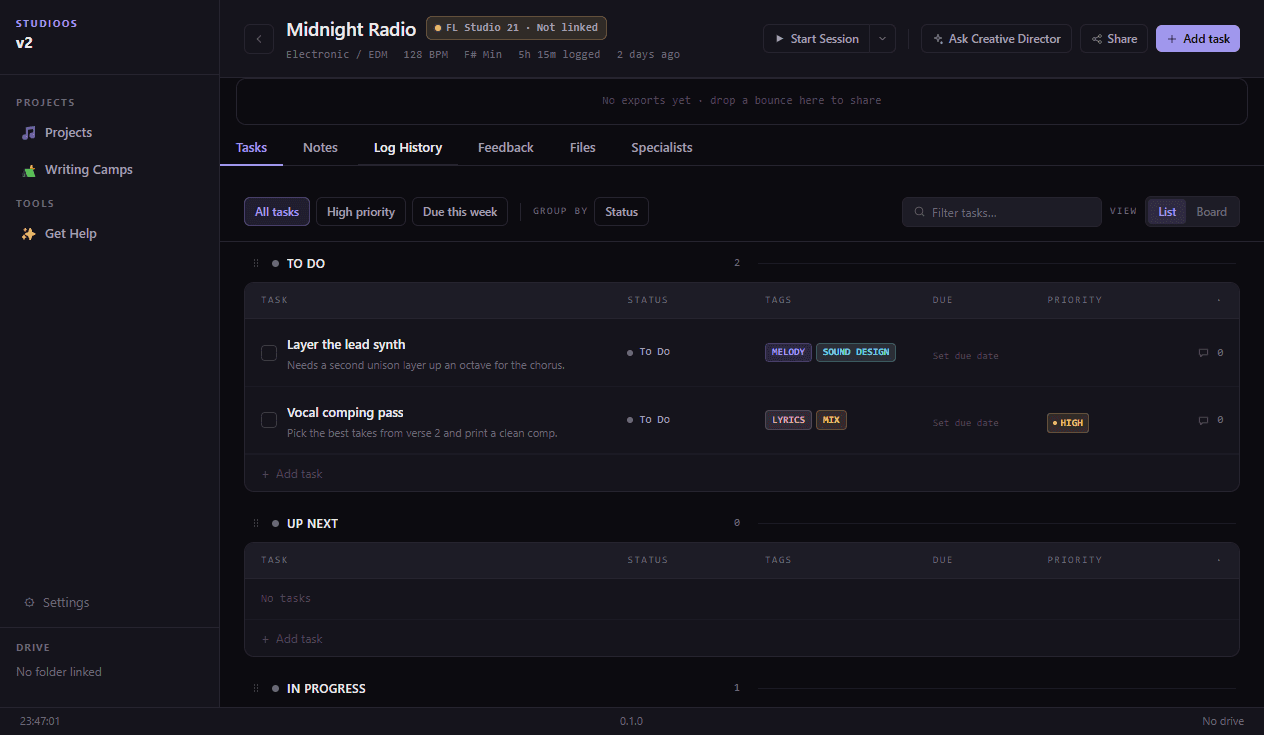Click Add task under UP NEXT list
The width and height of the screenshot is (1264, 735).
(x=292, y=639)
